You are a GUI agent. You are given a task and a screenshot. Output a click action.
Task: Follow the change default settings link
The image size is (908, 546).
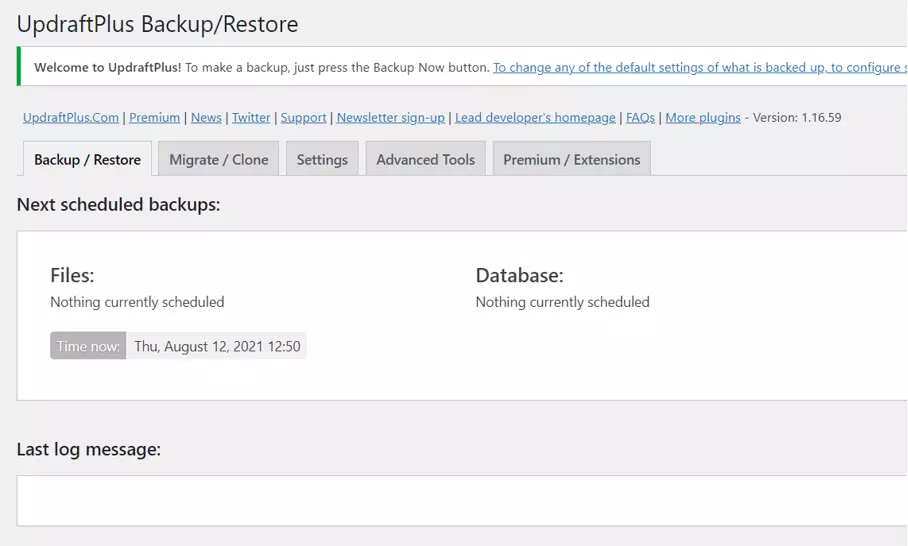[700, 68]
